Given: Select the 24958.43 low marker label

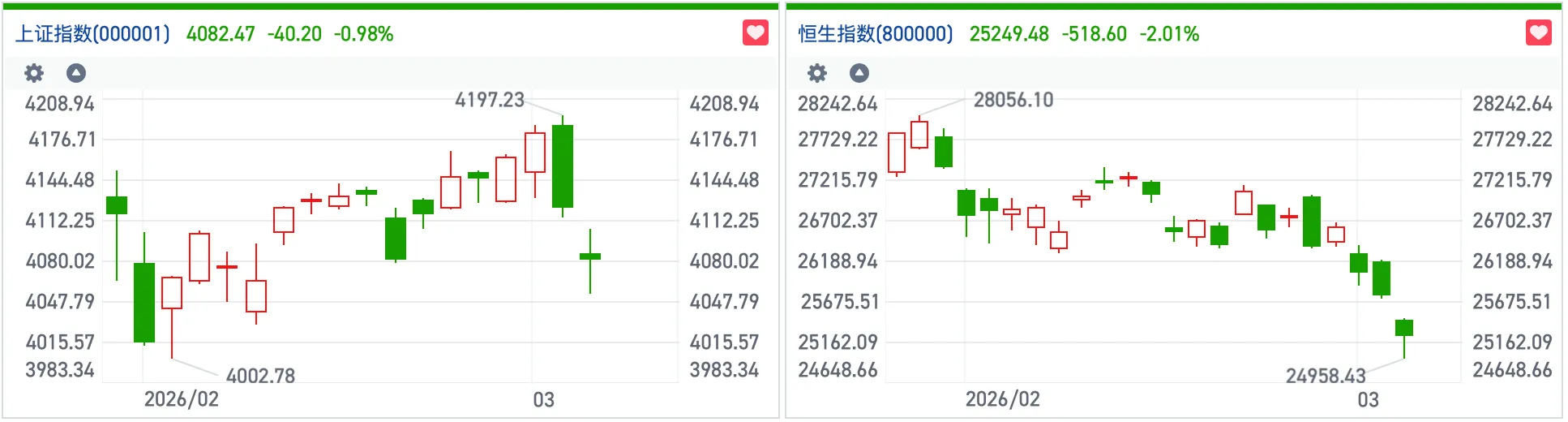Looking at the screenshot, I should click(x=1326, y=376).
